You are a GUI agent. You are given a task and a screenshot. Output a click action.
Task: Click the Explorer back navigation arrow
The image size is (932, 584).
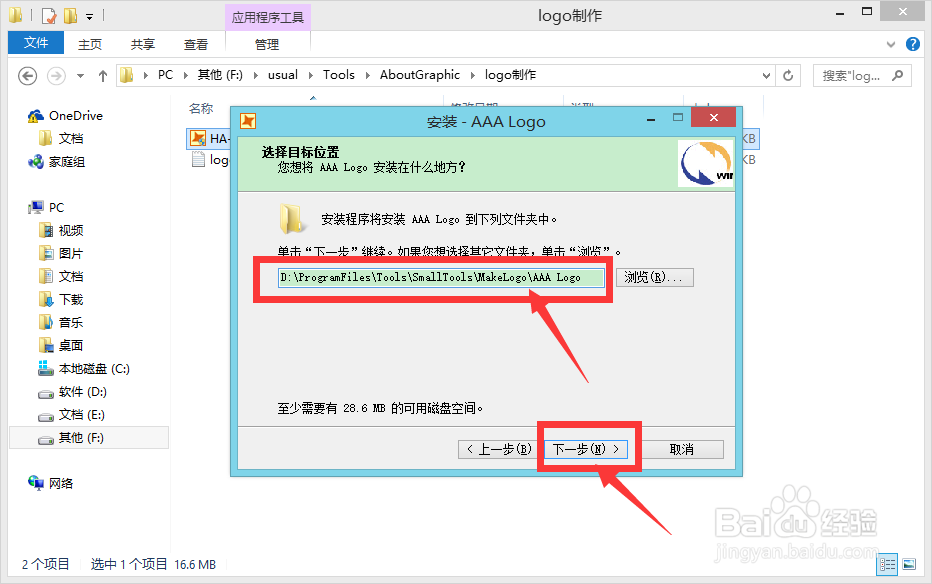pyautogui.click(x=27, y=76)
